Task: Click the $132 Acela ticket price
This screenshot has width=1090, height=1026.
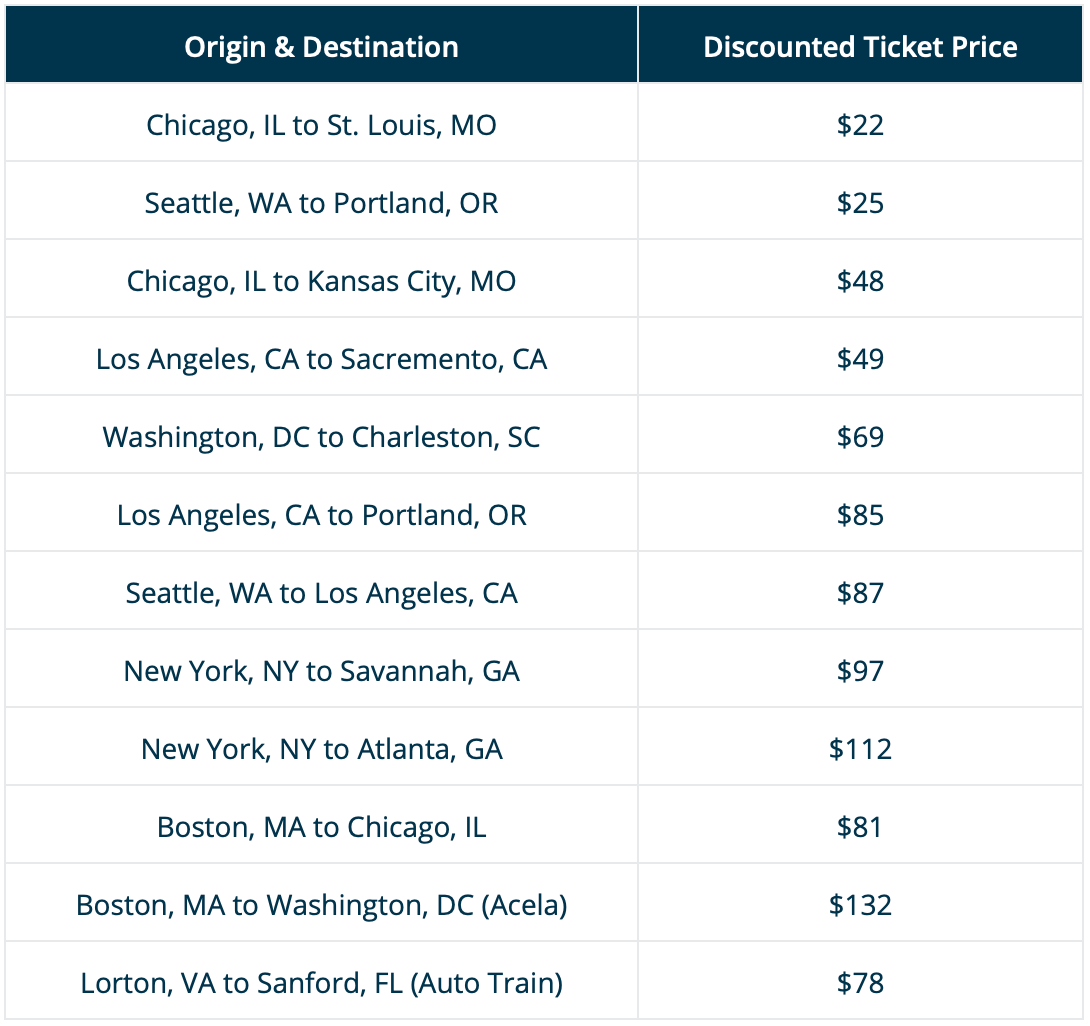Action: point(860,905)
